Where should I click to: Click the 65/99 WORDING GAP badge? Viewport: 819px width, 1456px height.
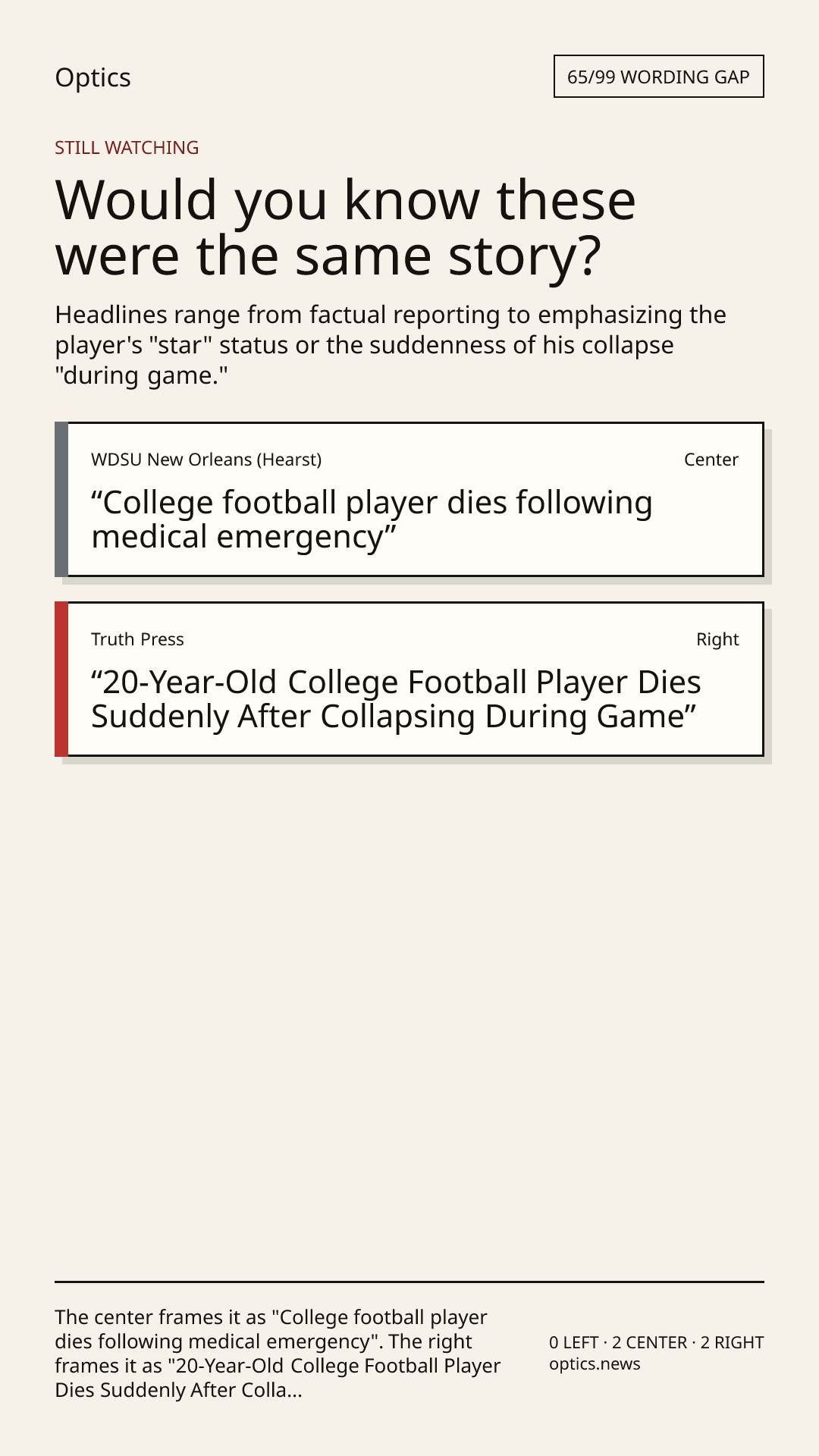658,77
